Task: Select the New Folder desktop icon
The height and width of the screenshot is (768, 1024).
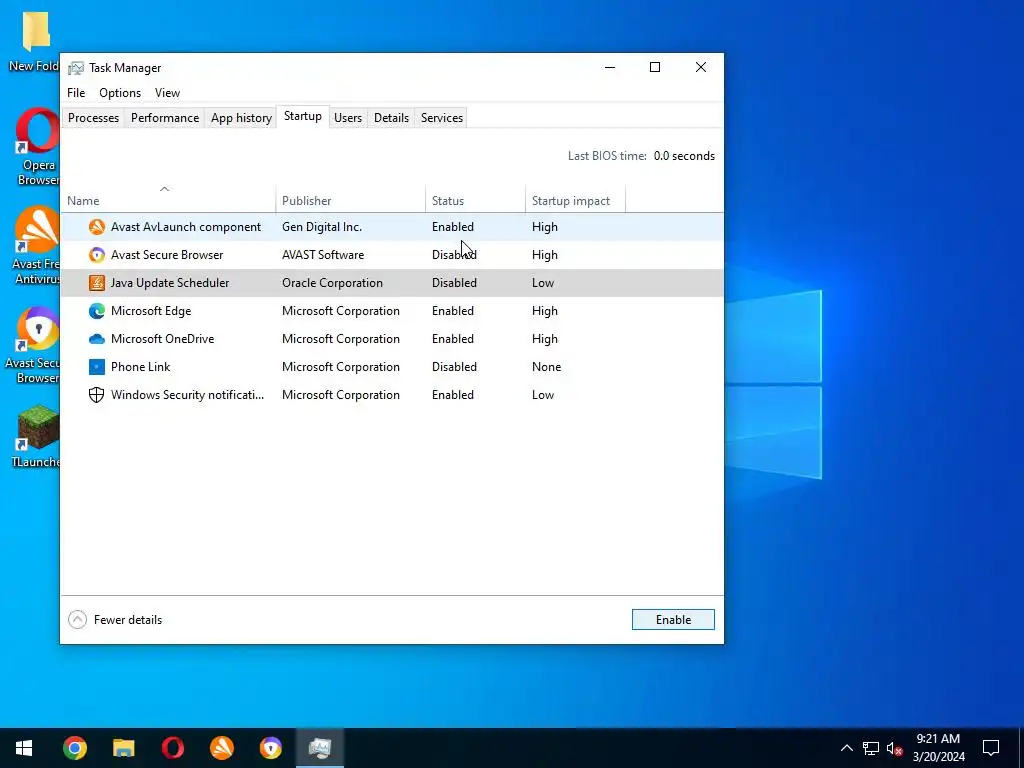Action: pos(34,42)
